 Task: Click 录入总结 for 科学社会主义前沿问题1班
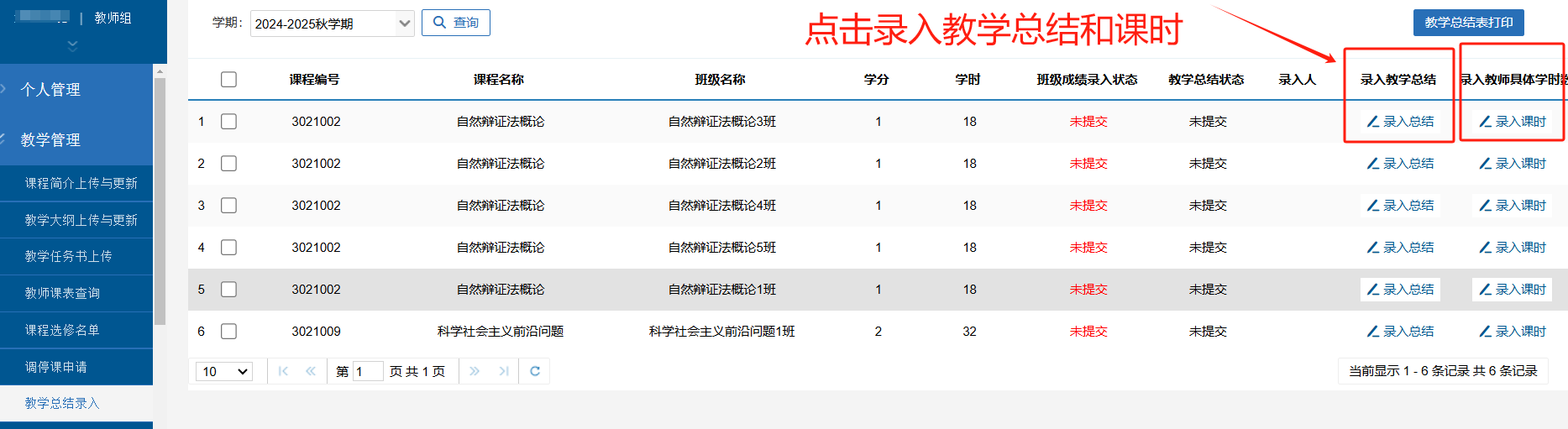tap(1400, 332)
